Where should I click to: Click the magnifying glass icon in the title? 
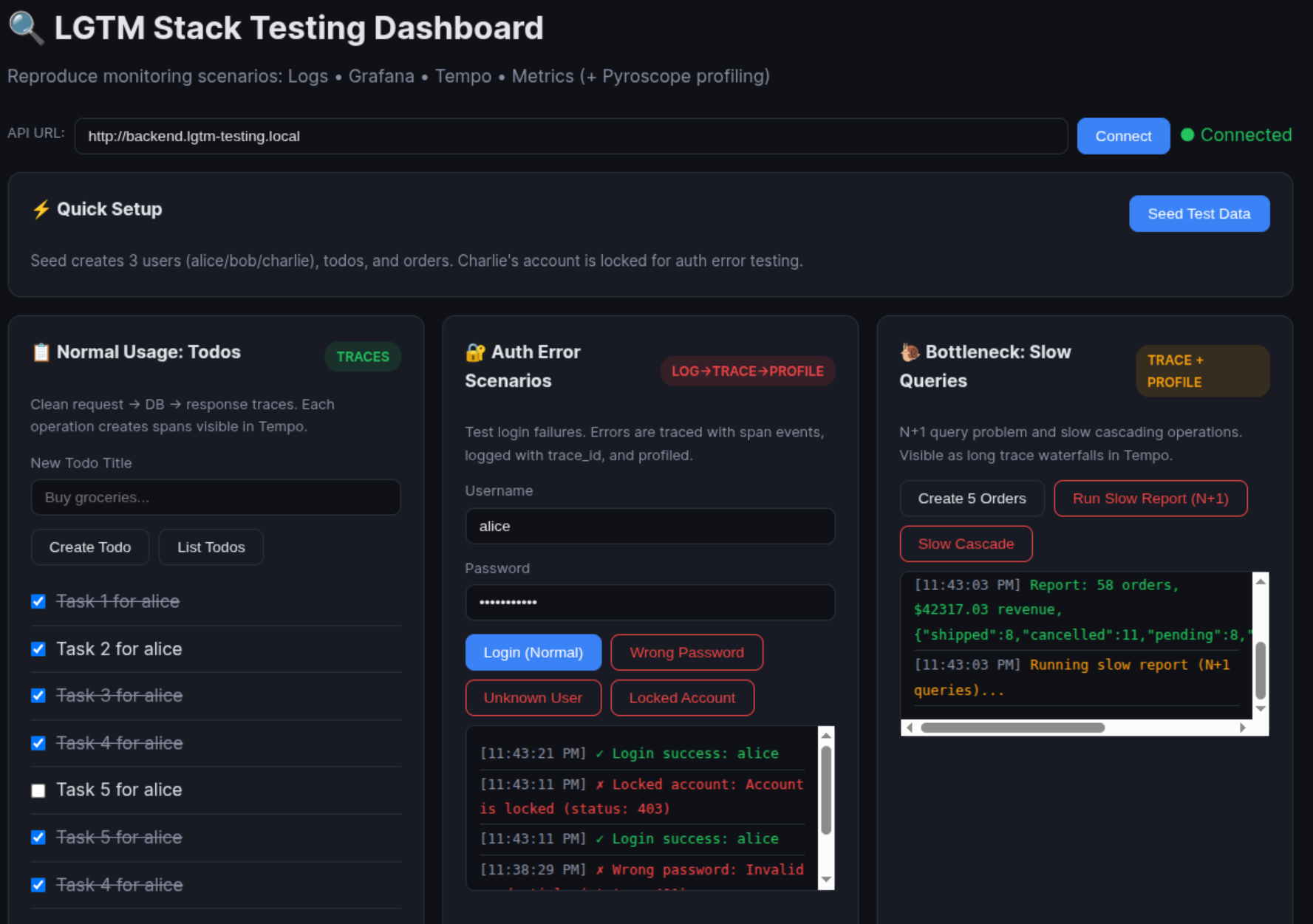pyautogui.click(x=26, y=28)
